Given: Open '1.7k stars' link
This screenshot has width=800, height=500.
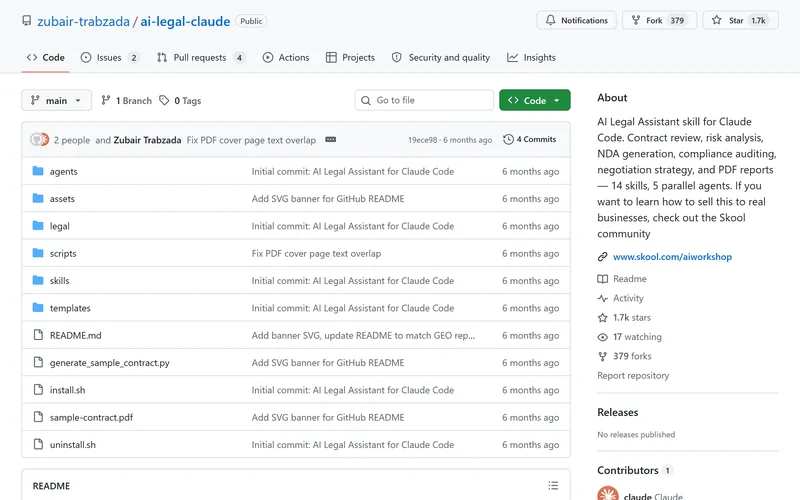Looking at the screenshot, I should tap(632, 317).
